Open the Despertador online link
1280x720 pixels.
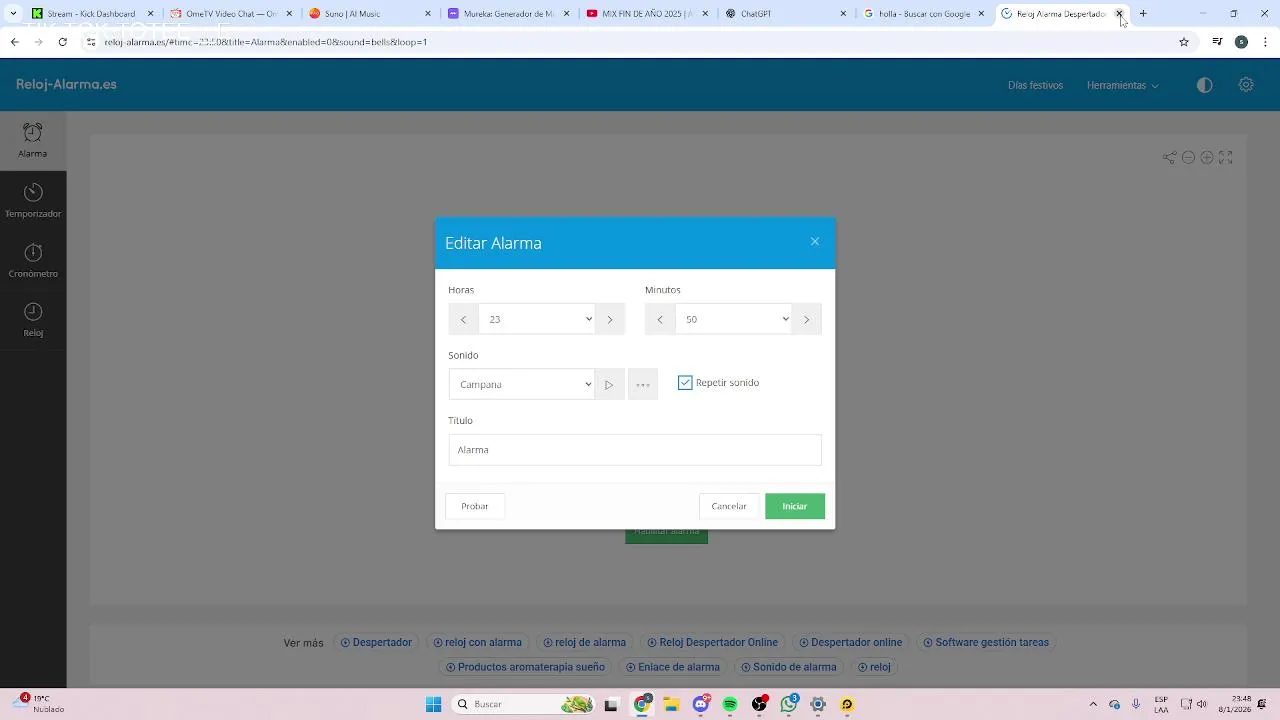pos(850,643)
